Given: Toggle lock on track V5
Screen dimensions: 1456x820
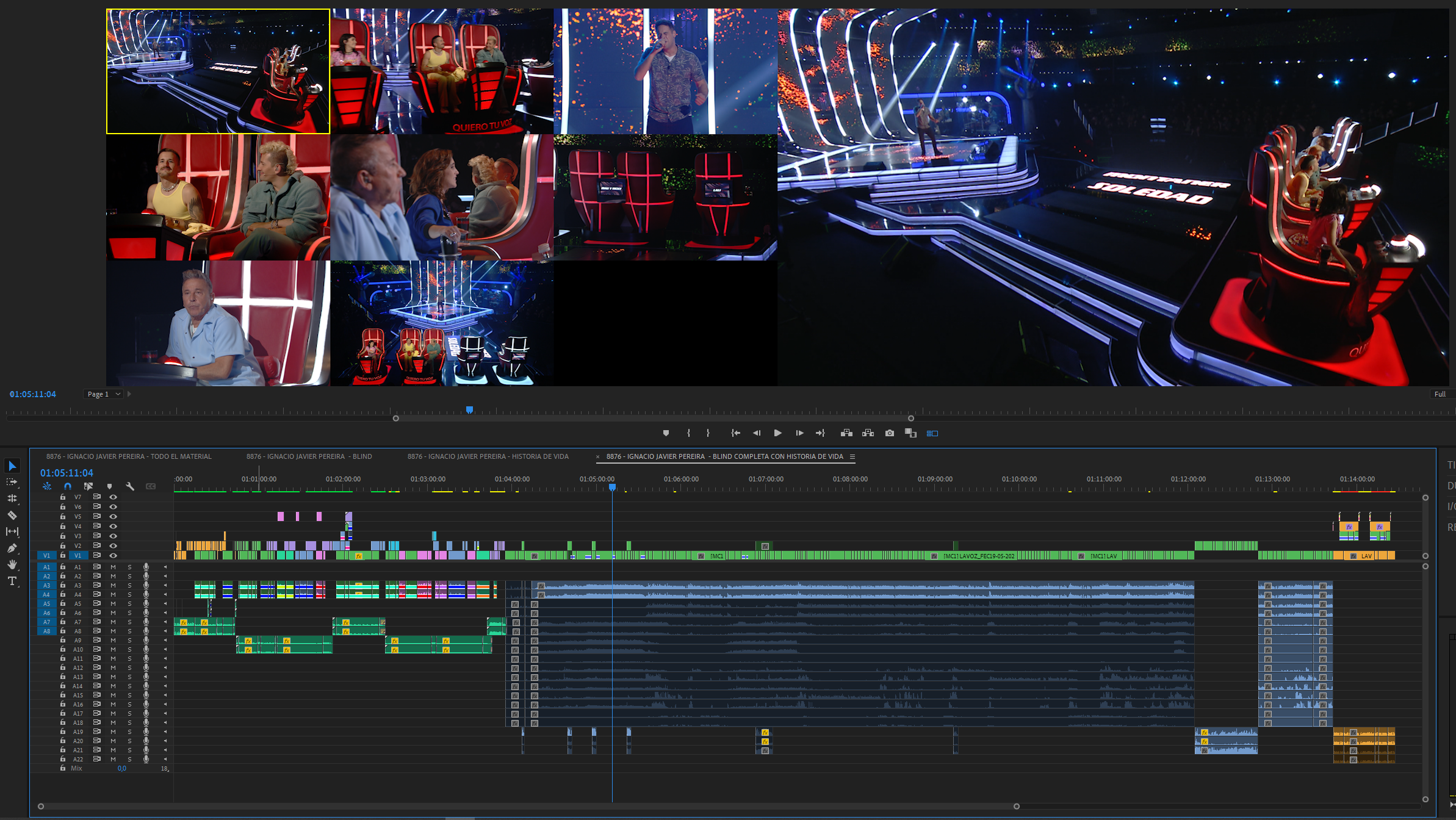Looking at the screenshot, I should click(62, 516).
